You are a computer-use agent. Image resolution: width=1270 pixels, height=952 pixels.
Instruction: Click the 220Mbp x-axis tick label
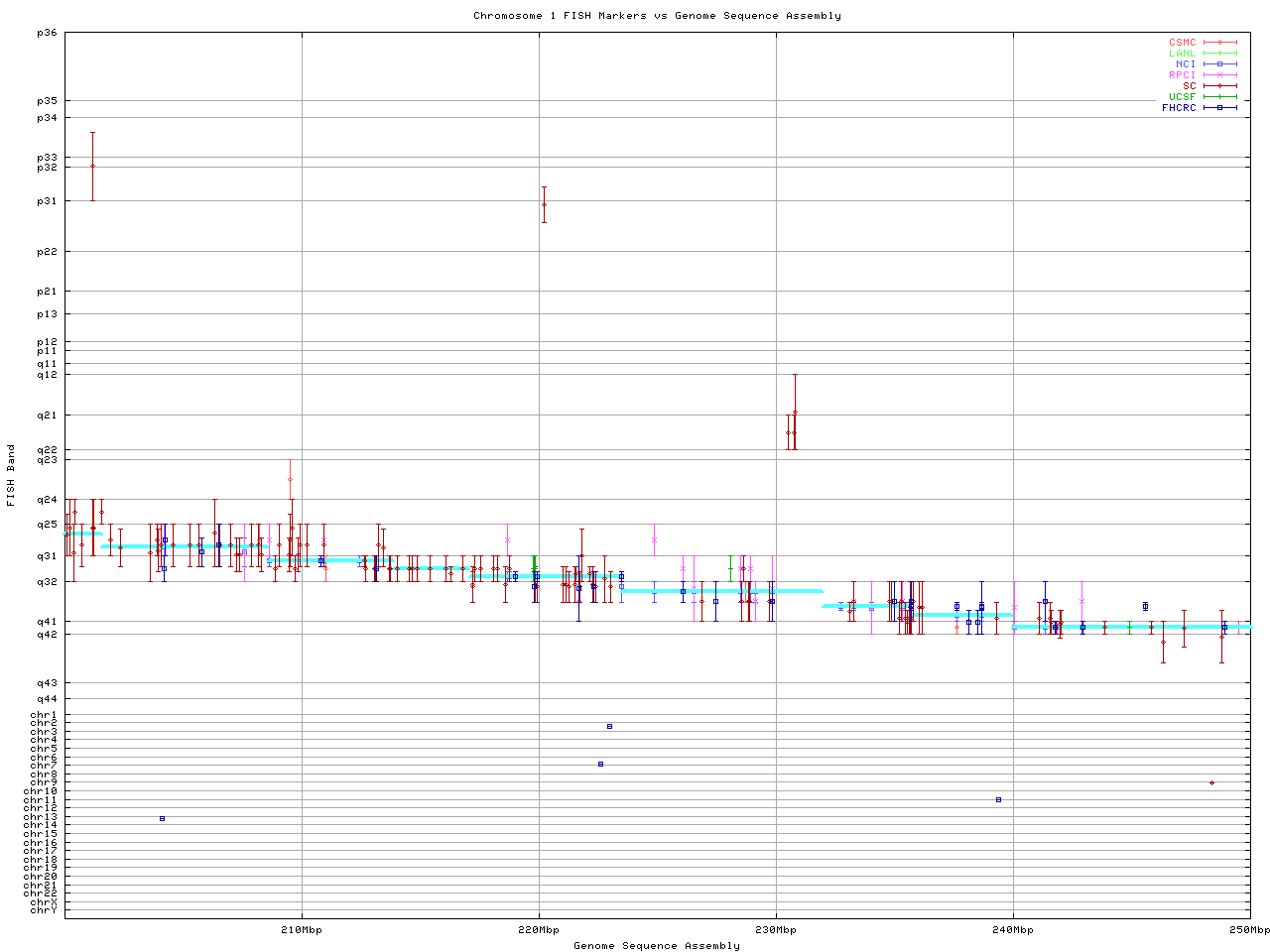pyautogui.click(x=539, y=930)
